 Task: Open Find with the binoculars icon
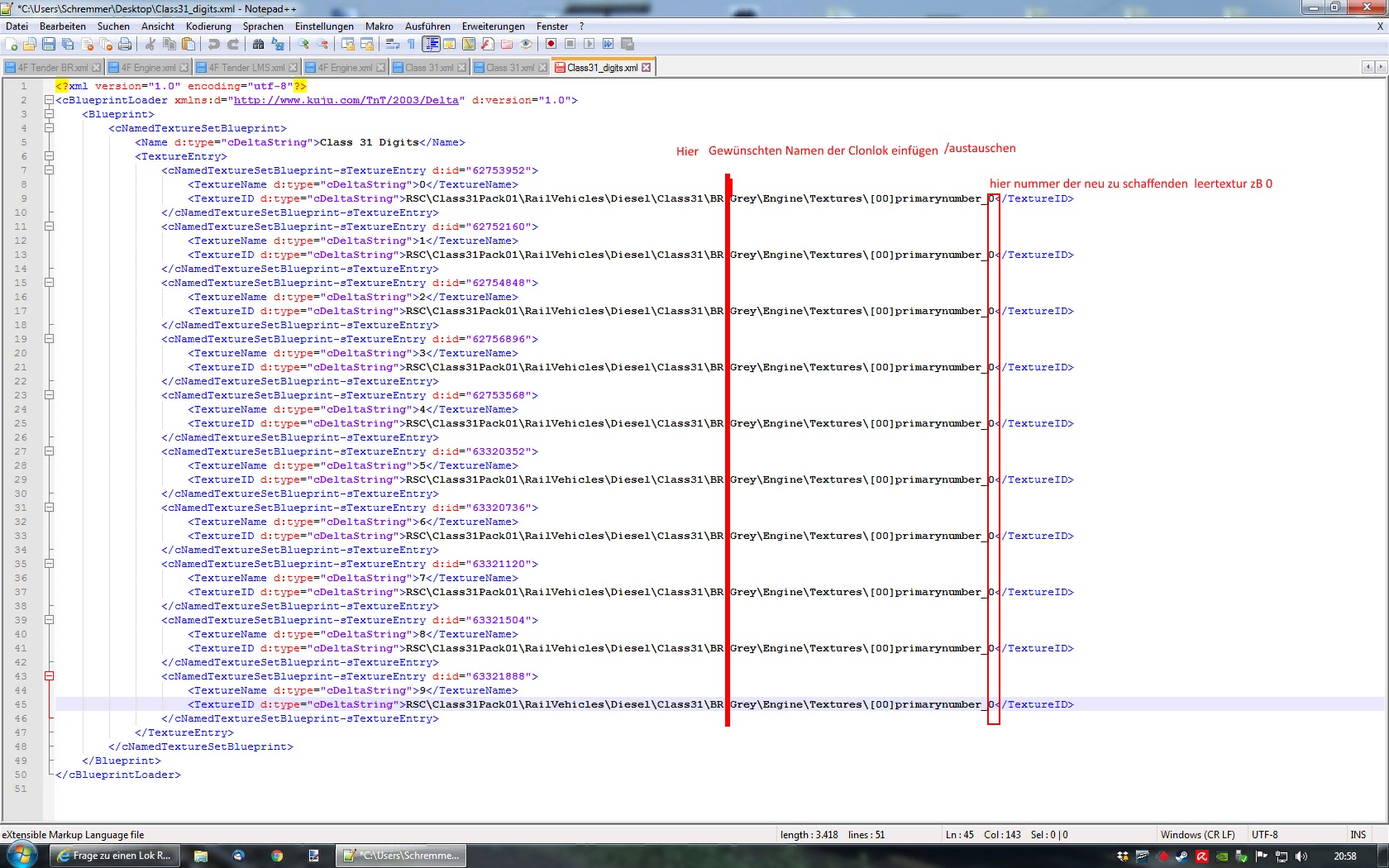point(258,44)
